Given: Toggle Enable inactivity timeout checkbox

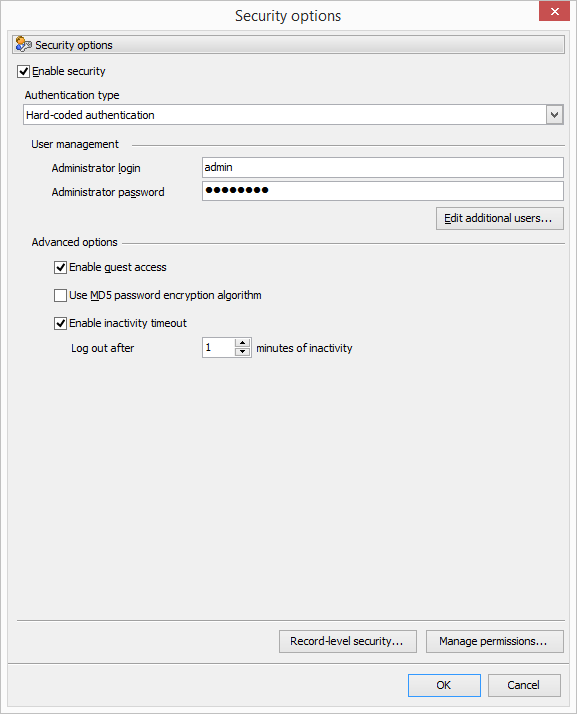Looking at the screenshot, I should click(60, 324).
